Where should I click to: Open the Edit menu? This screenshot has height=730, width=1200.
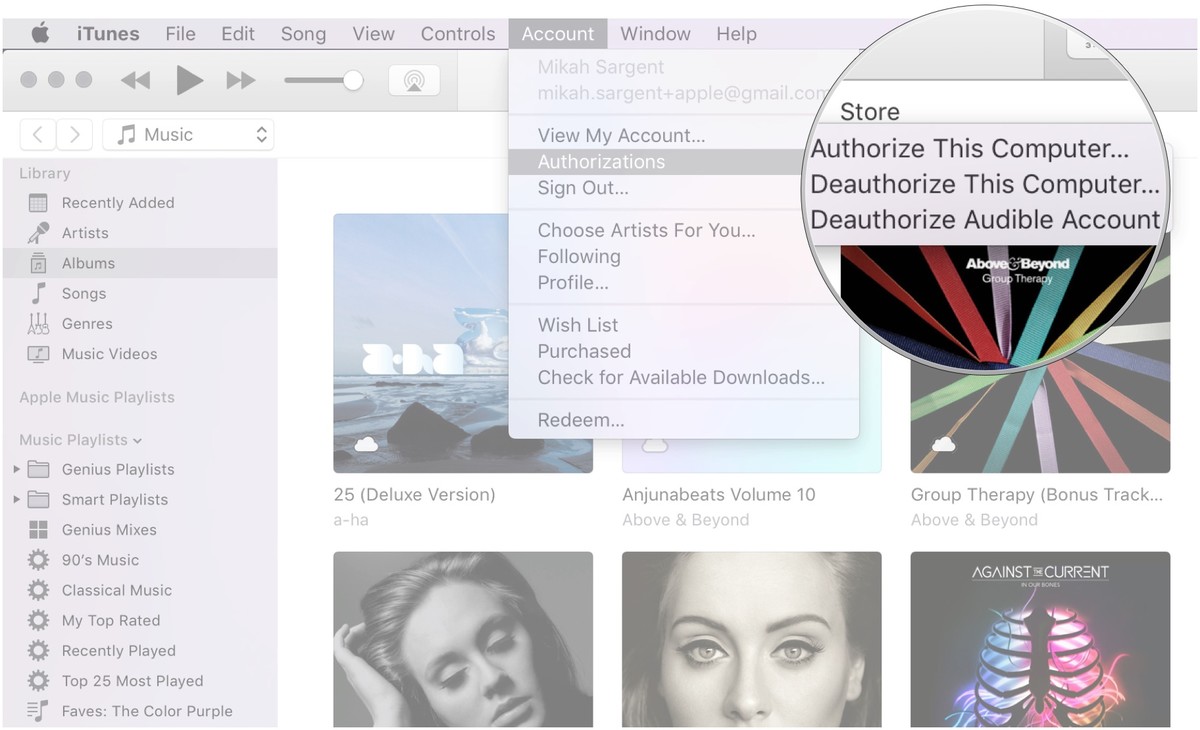(238, 34)
